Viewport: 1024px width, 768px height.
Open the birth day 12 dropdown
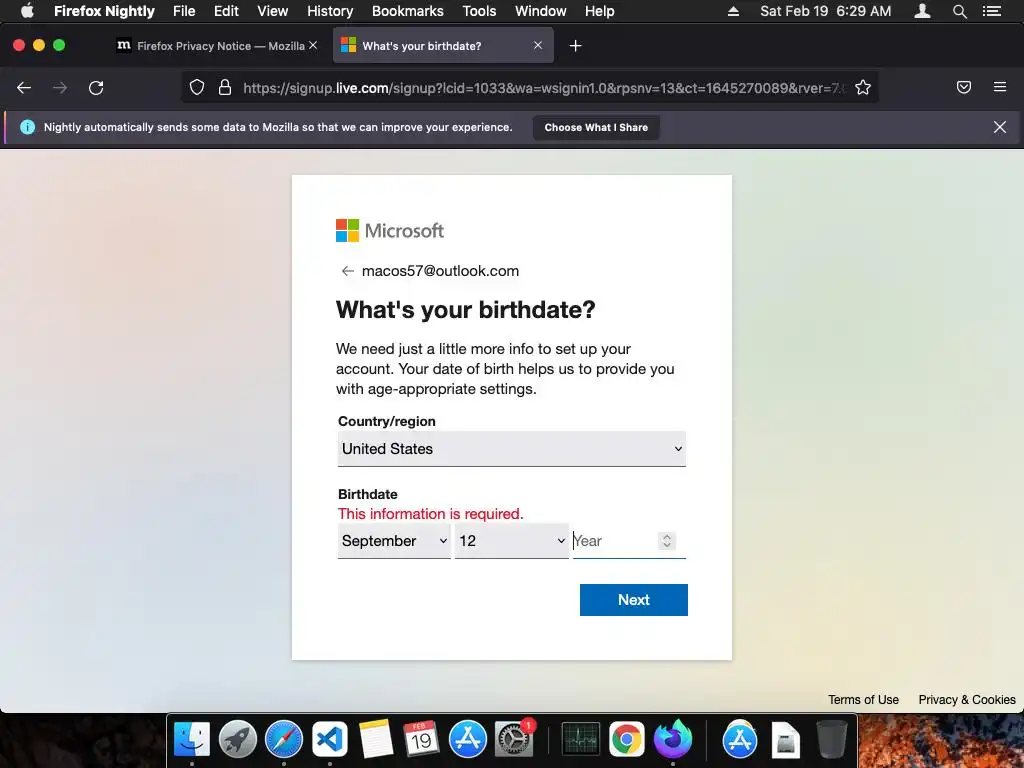[511, 541]
